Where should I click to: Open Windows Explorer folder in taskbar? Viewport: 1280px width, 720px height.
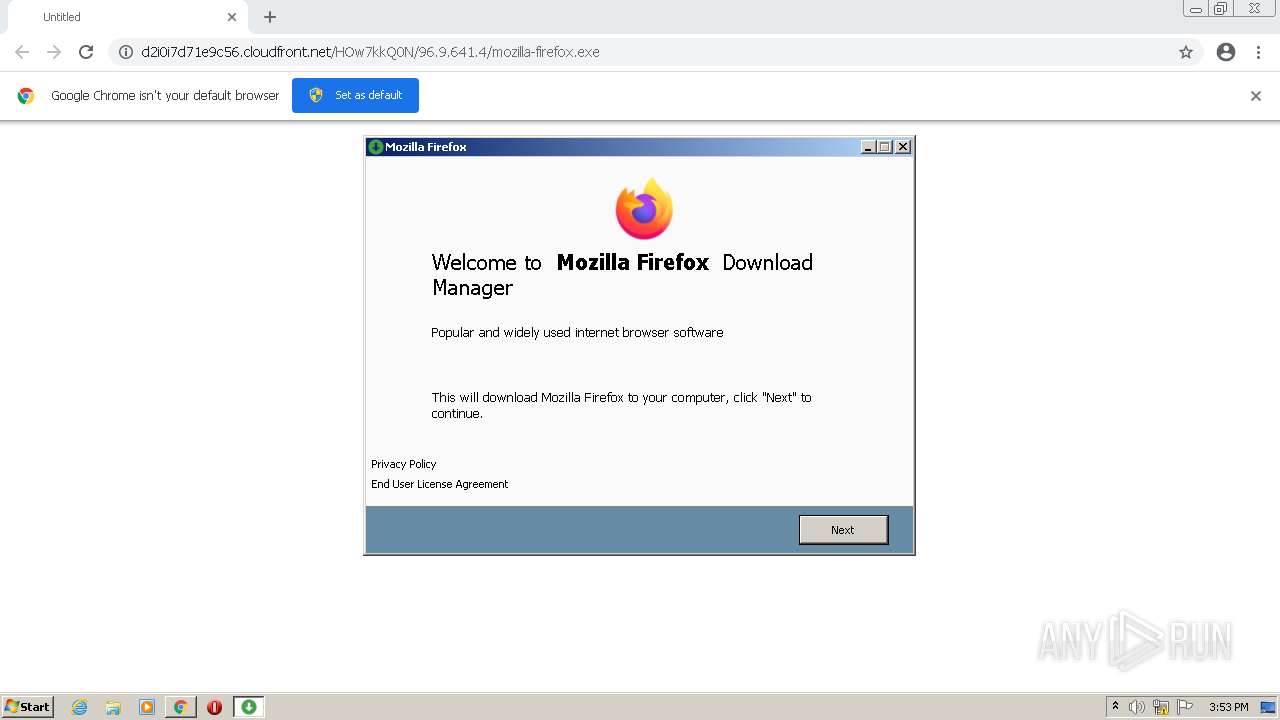click(x=113, y=707)
